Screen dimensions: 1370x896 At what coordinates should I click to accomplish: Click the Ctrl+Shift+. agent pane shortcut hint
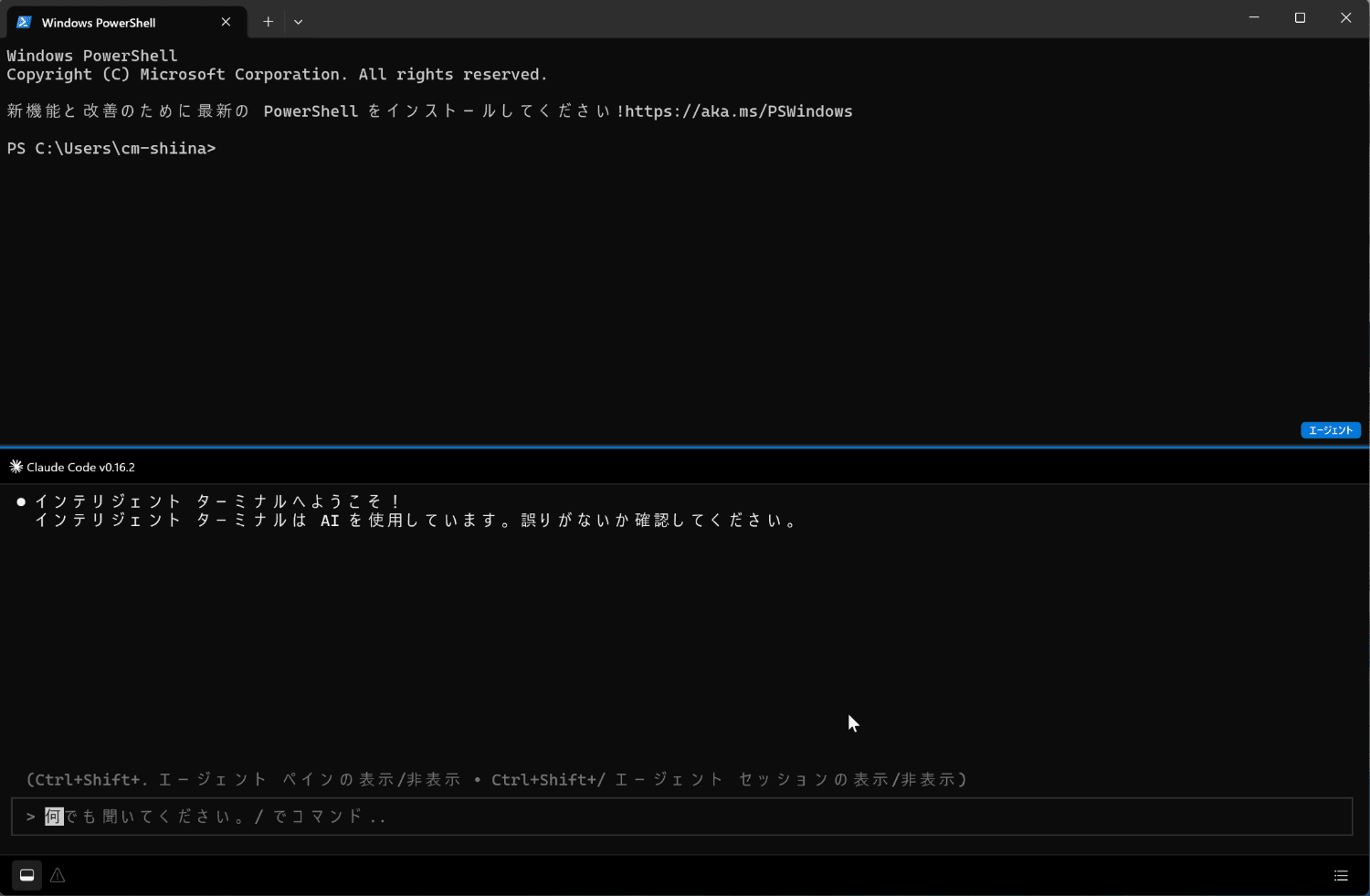[x=244, y=779]
